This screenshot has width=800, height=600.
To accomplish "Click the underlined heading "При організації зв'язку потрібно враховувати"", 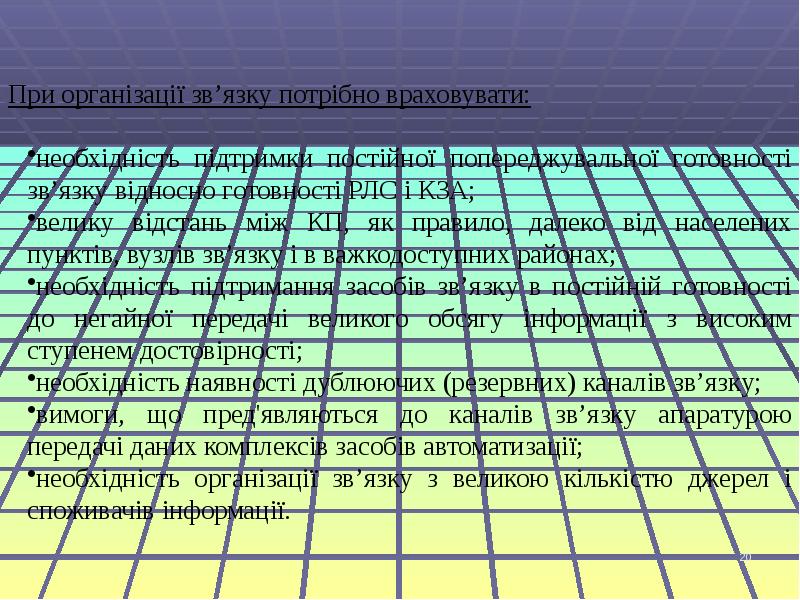I will (x=268, y=96).
